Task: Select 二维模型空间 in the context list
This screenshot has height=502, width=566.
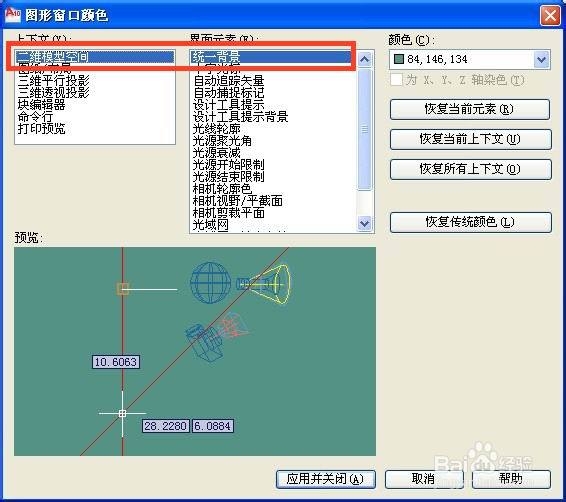Action: pos(95,57)
